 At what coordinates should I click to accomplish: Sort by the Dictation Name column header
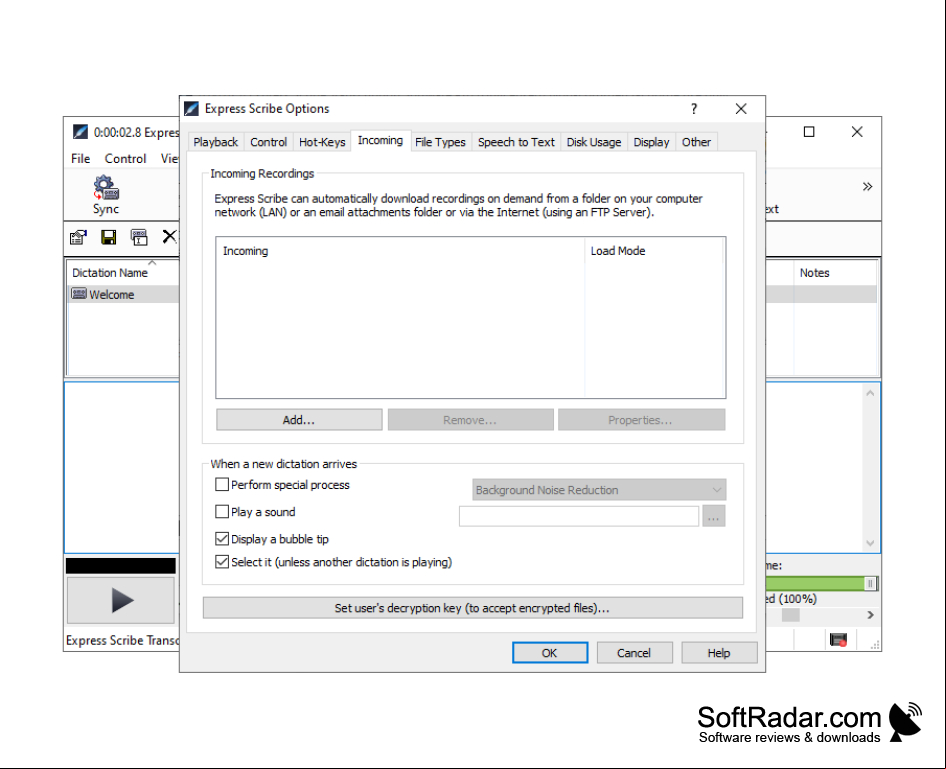point(110,273)
